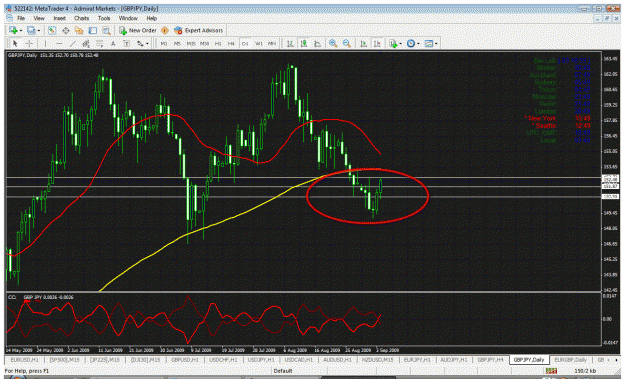The image size is (625, 379).
Task: Select the active GBPJPY,Daily tab
Action: (529, 360)
